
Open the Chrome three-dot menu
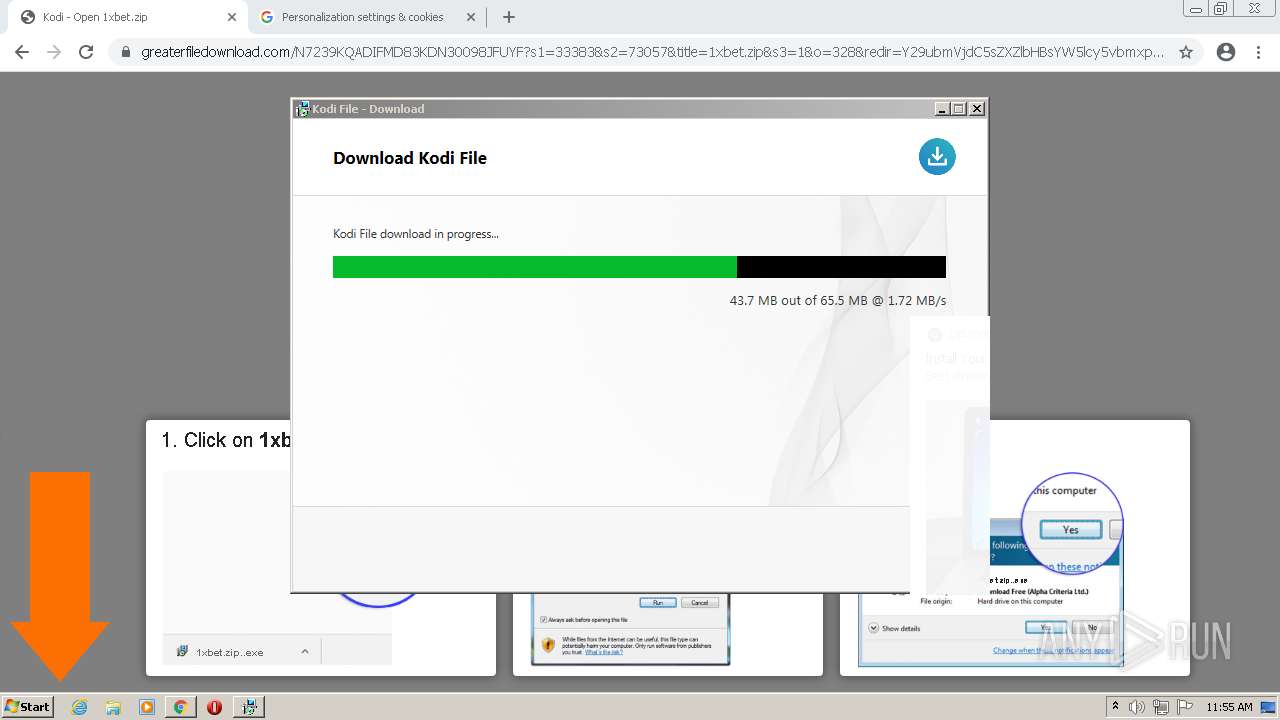click(1259, 52)
